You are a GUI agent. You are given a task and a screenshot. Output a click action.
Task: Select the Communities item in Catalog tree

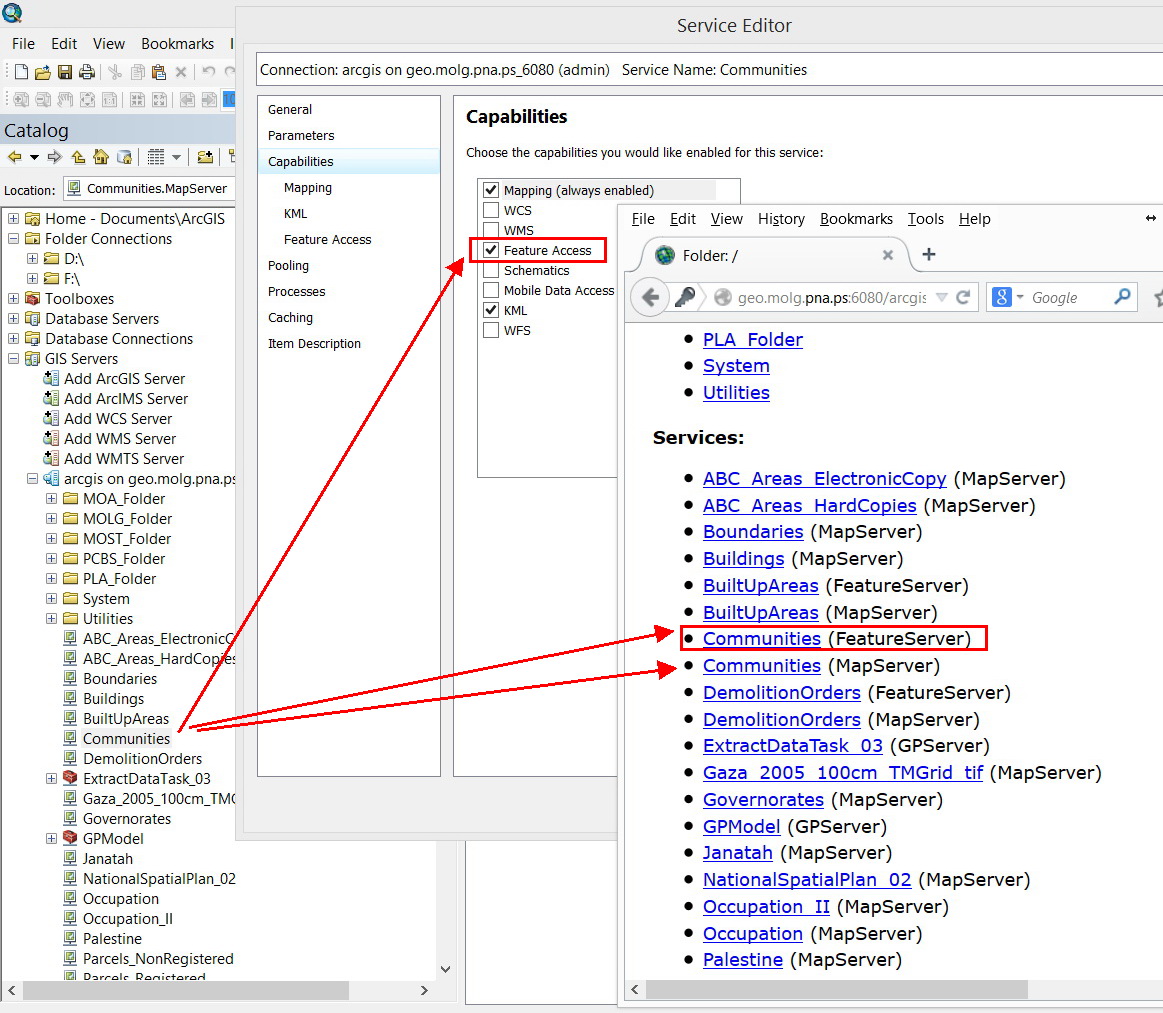click(x=126, y=739)
